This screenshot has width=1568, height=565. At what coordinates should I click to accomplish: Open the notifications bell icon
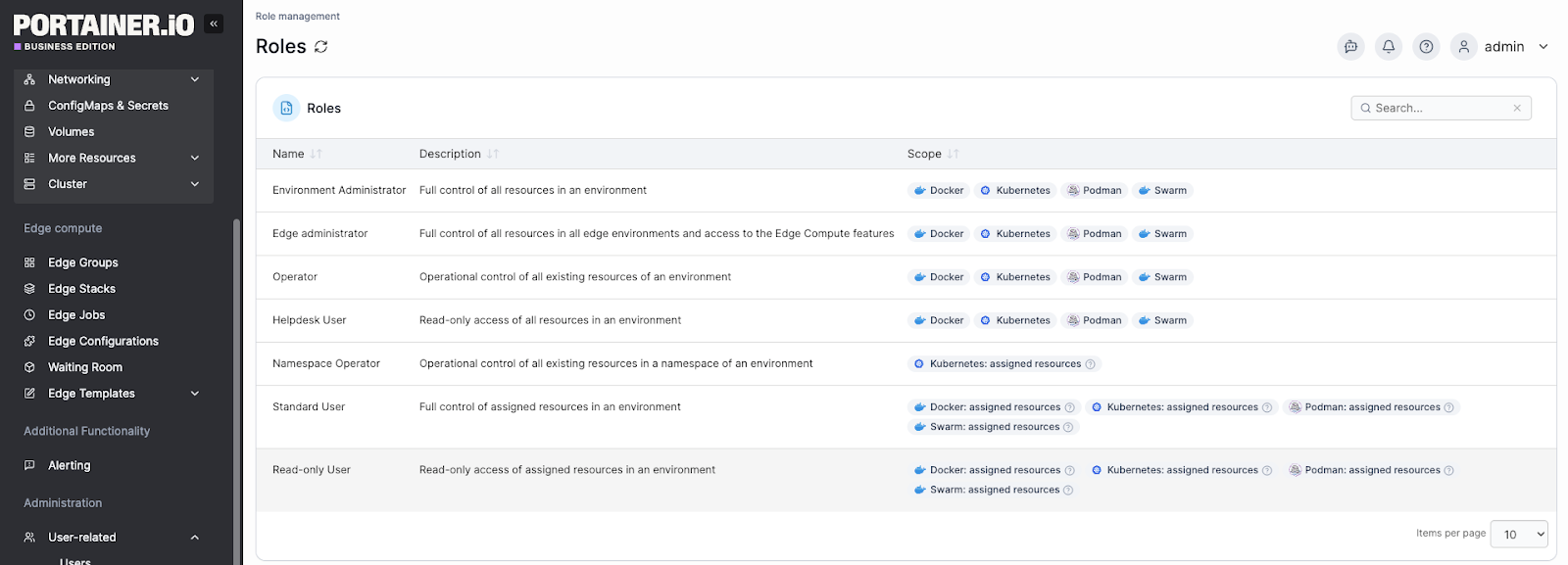coord(1389,47)
